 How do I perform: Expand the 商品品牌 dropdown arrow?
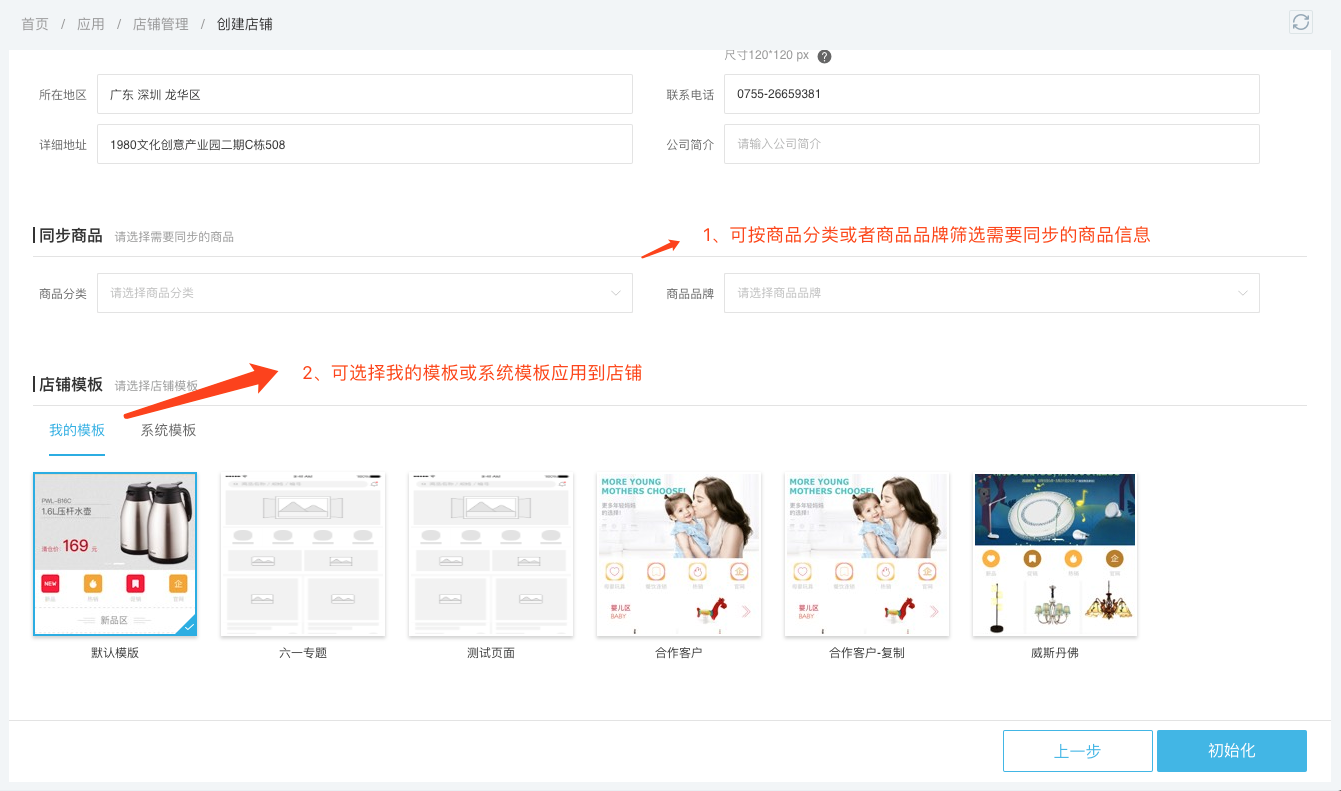(x=1242, y=293)
